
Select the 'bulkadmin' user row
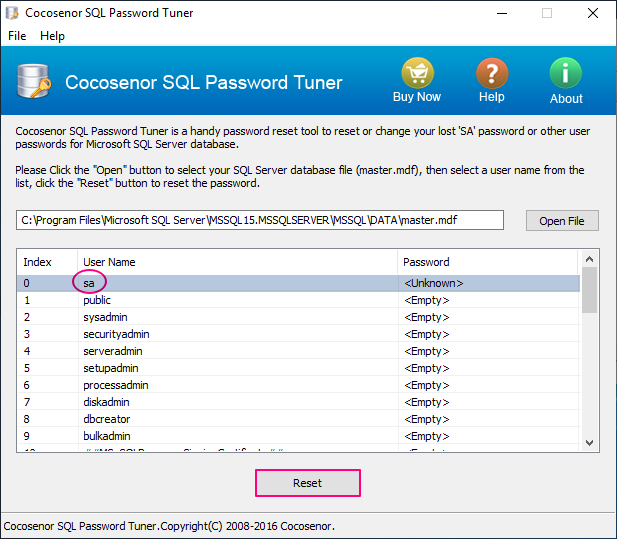298,436
